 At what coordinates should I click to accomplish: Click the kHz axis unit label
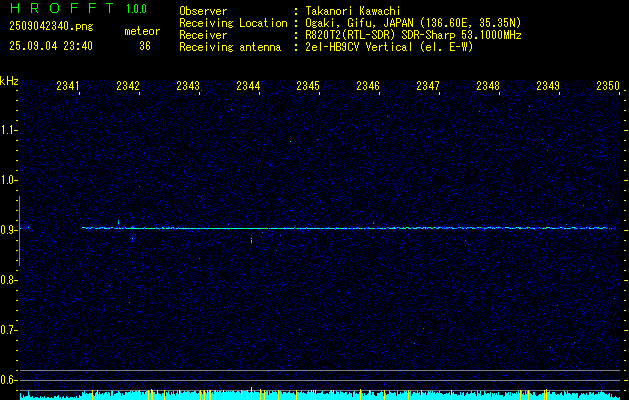click(9, 81)
